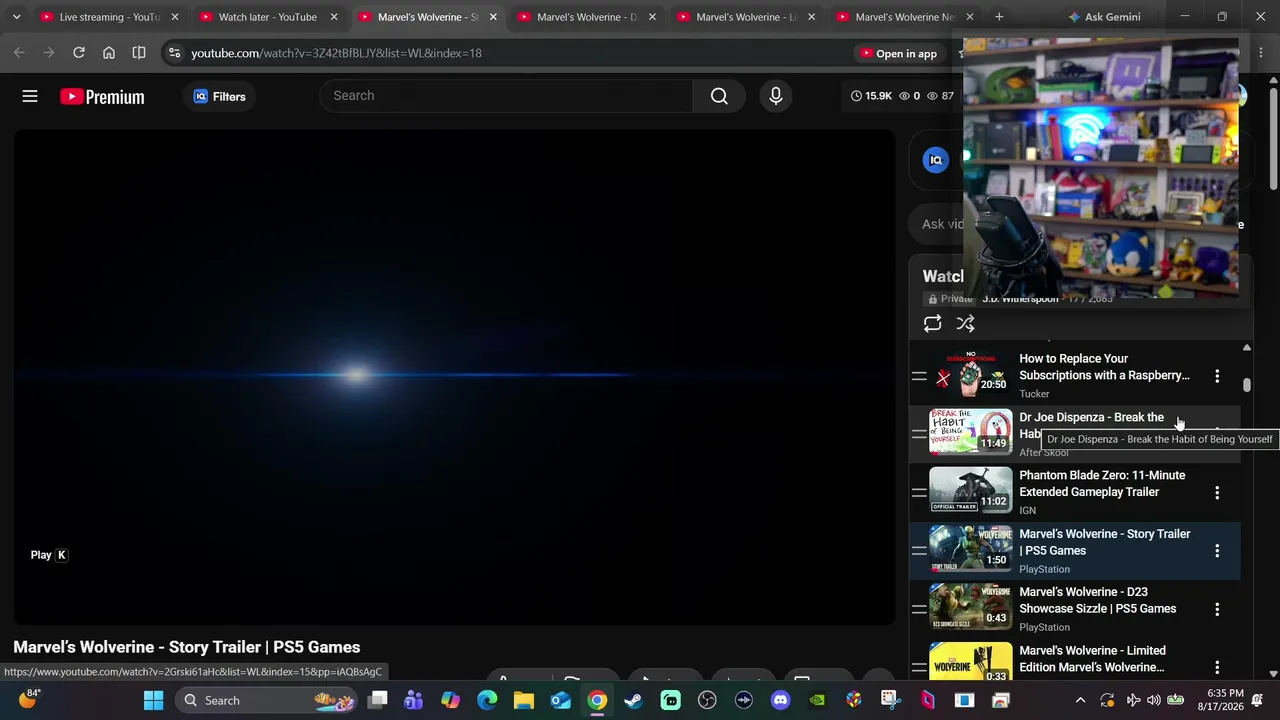The height and width of the screenshot is (720, 1280).
Task: Click the vidIQ 15.9K stat
Action: [871, 96]
